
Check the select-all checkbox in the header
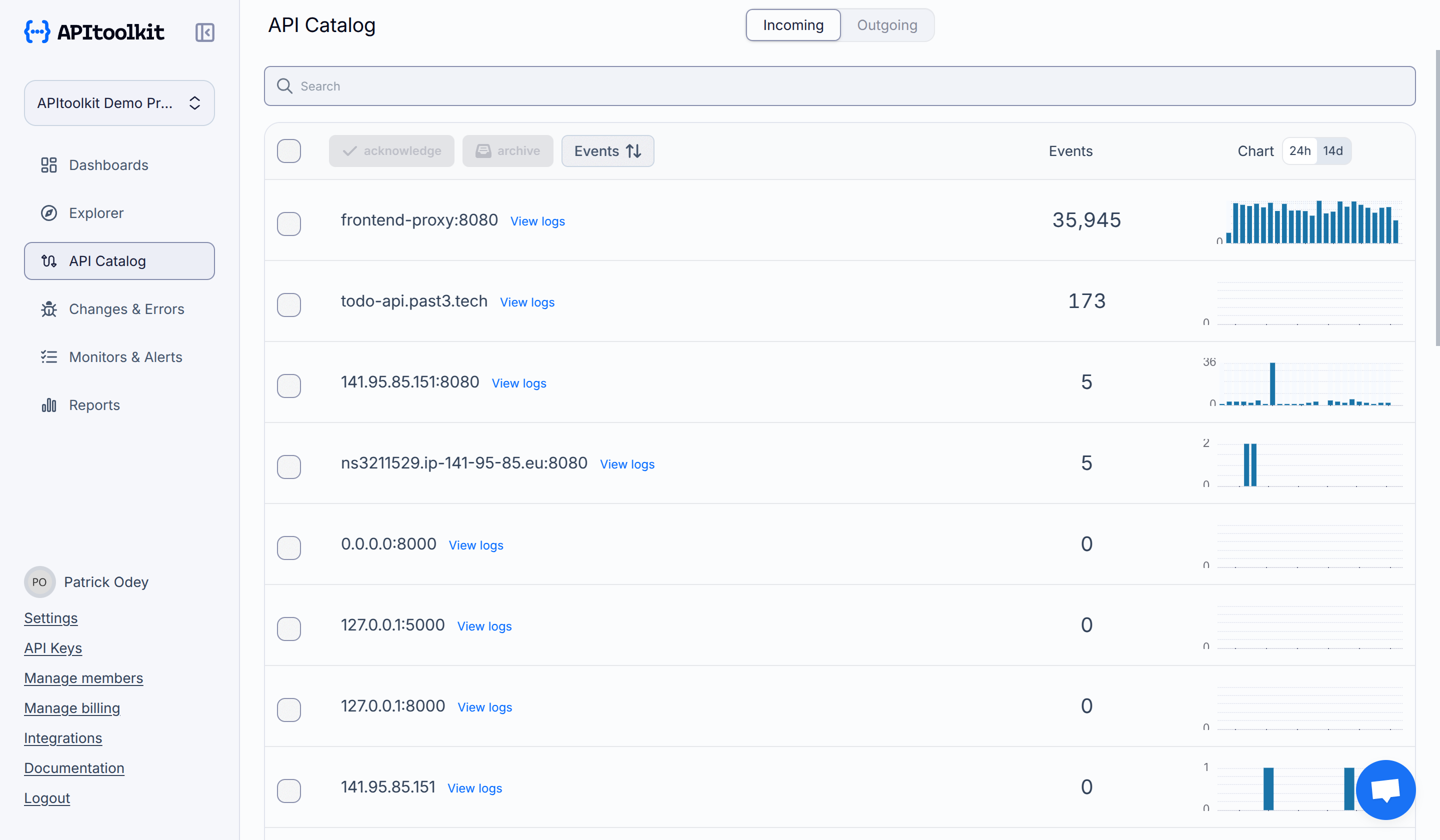tap(288, 150)
